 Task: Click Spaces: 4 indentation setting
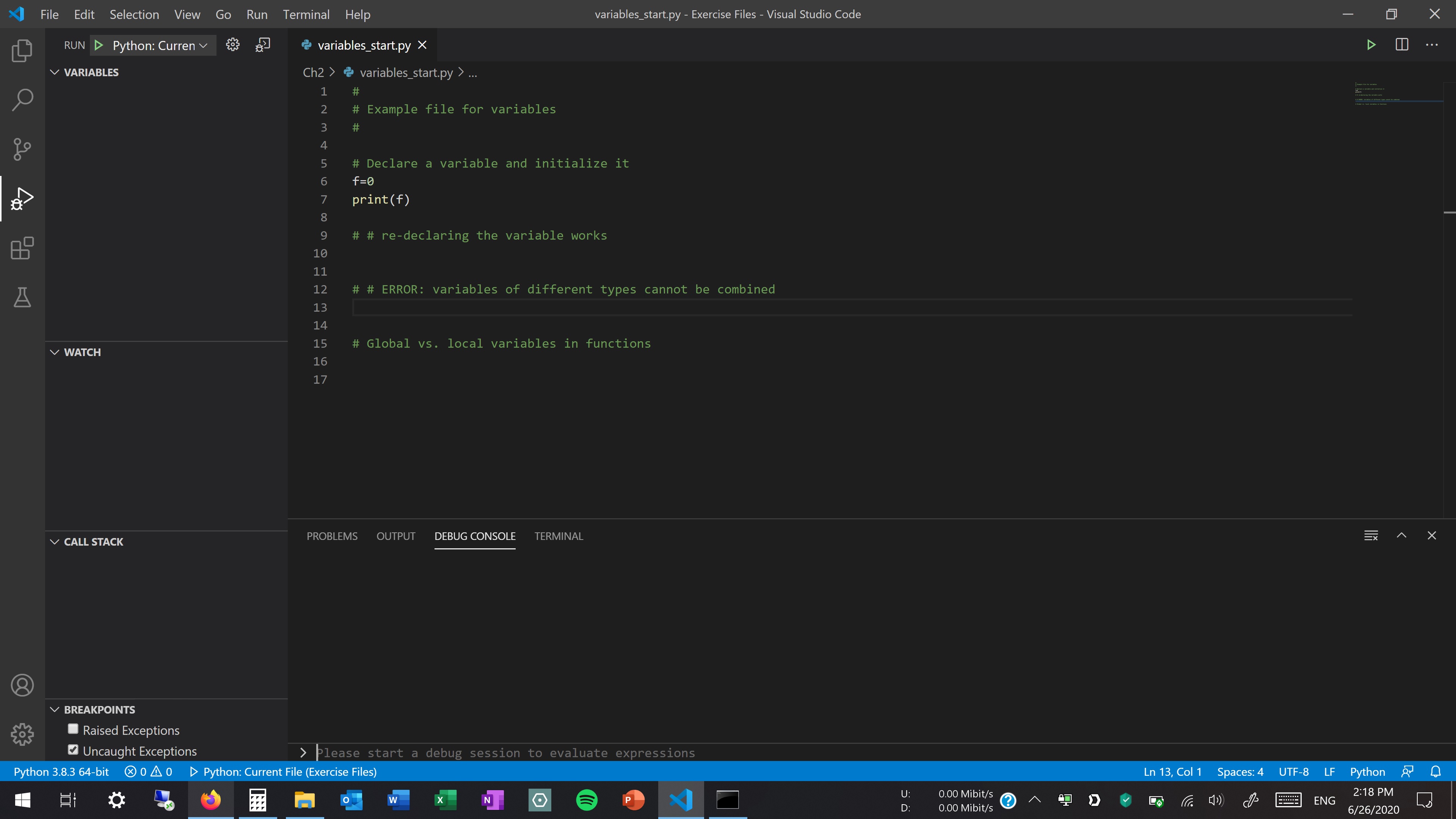1240,772
